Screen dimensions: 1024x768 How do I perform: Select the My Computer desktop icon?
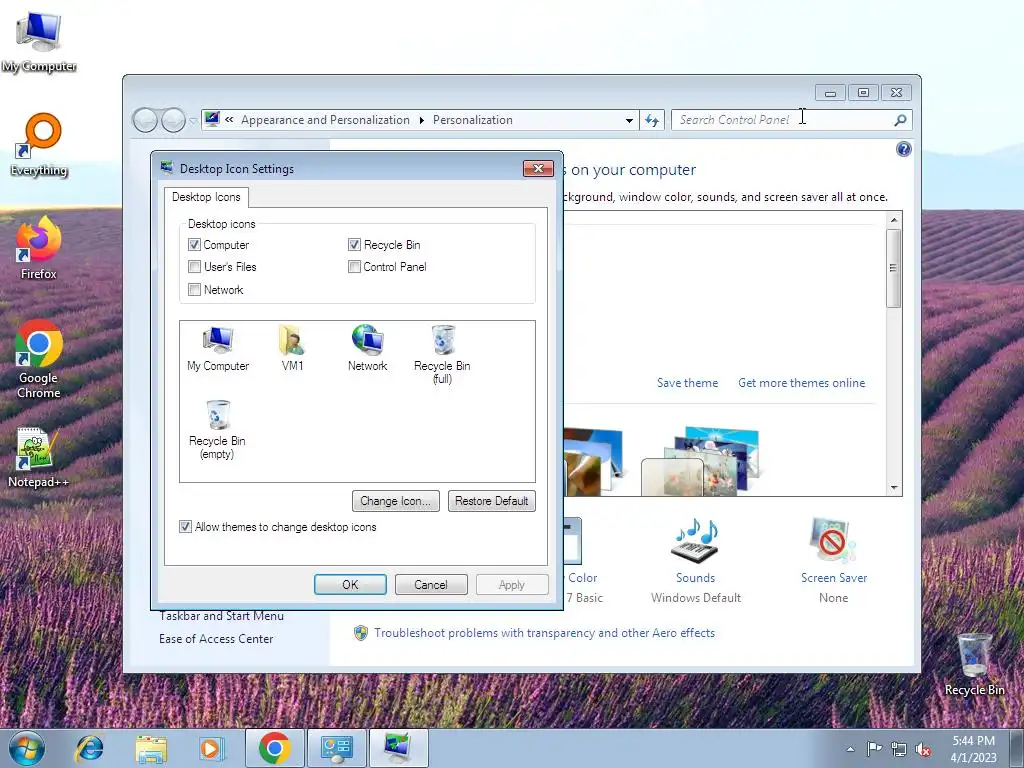pos(39,42)
